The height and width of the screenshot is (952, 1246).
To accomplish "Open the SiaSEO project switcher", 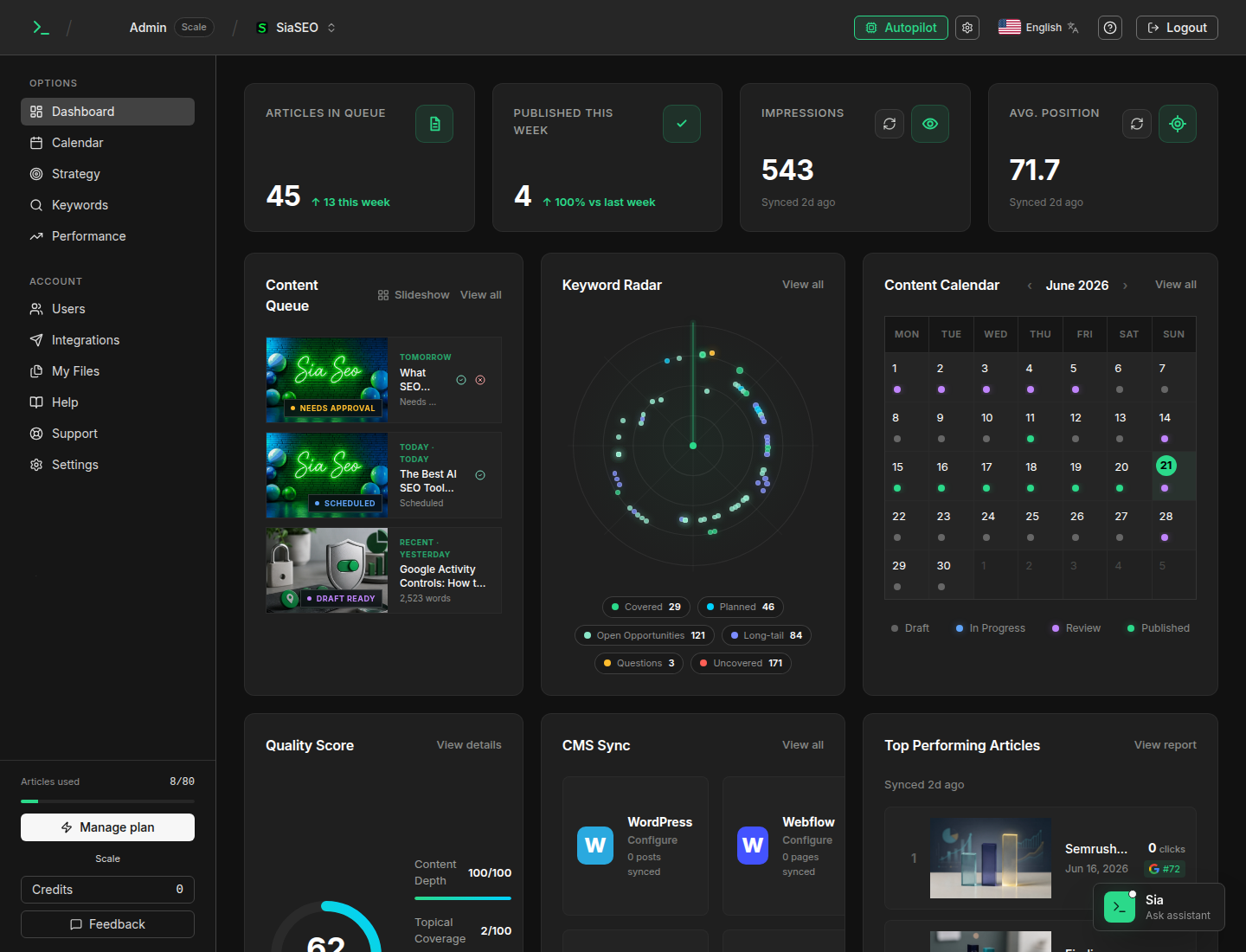I will [x=296, y=28].
